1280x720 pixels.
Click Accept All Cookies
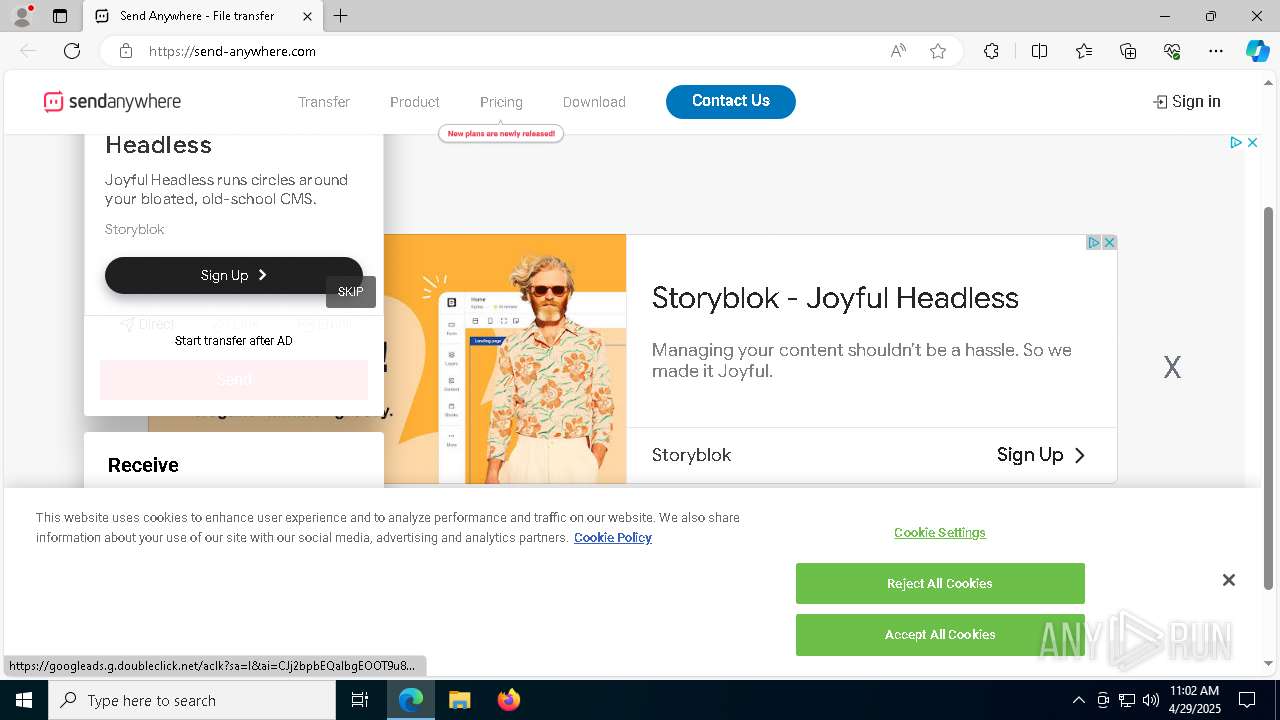[940, 634]
